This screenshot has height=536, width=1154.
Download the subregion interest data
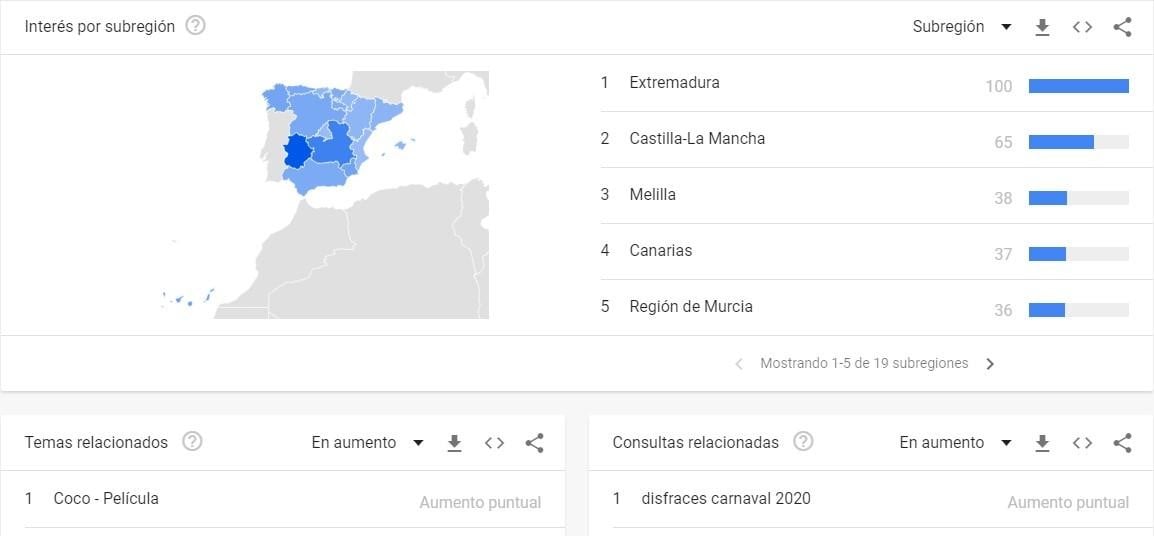1042,27
